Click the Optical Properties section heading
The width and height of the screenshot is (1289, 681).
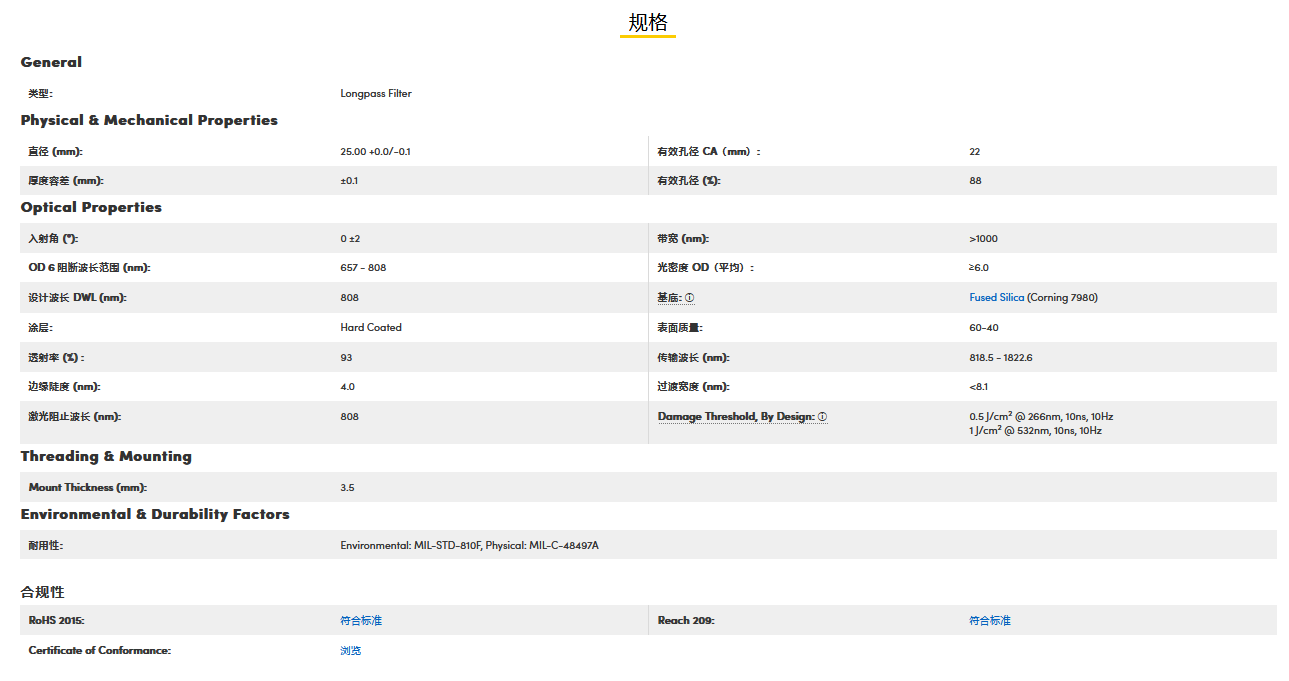pyautogui.click(x=91, y=207)
